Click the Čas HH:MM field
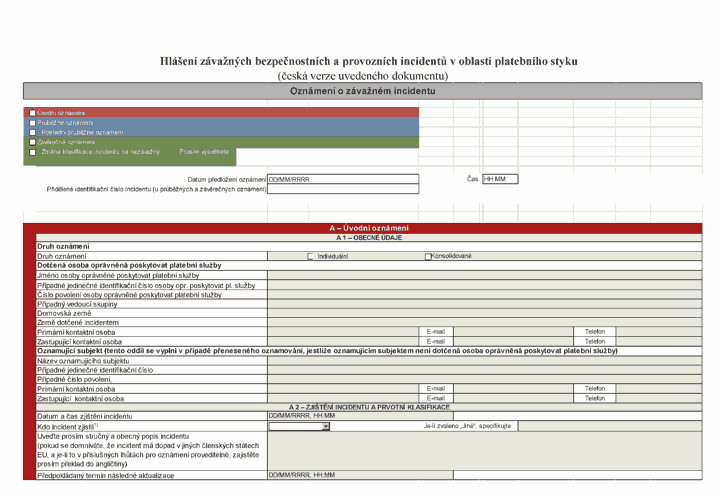 point(501,179)
